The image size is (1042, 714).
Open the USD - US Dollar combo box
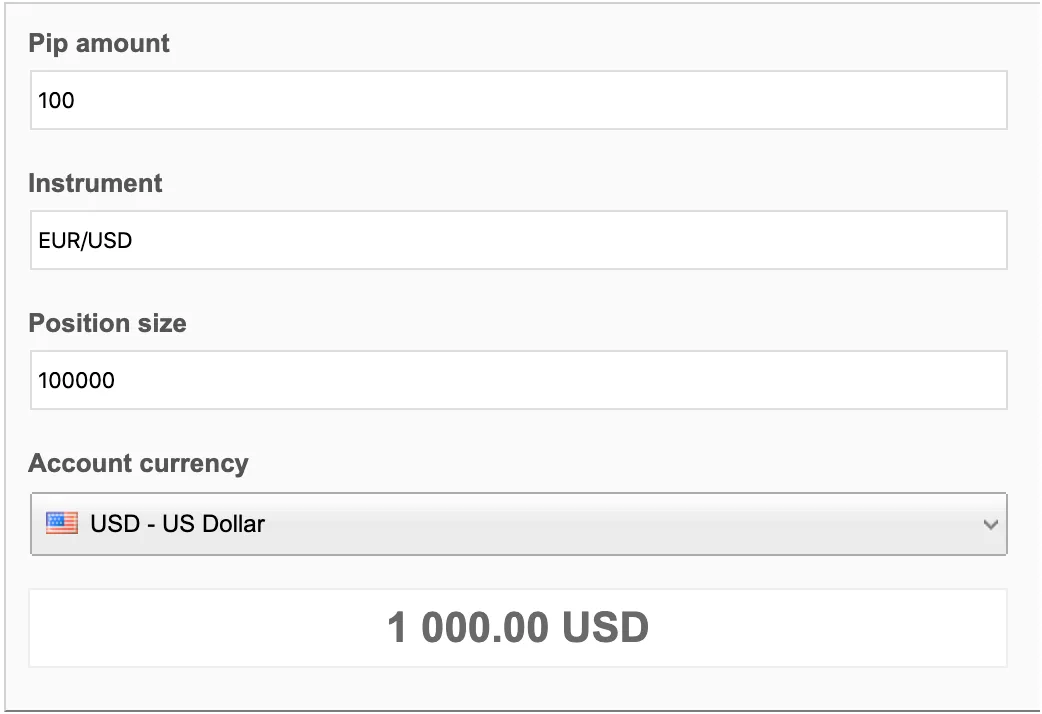pyautogui.click(x=518, y=524)
